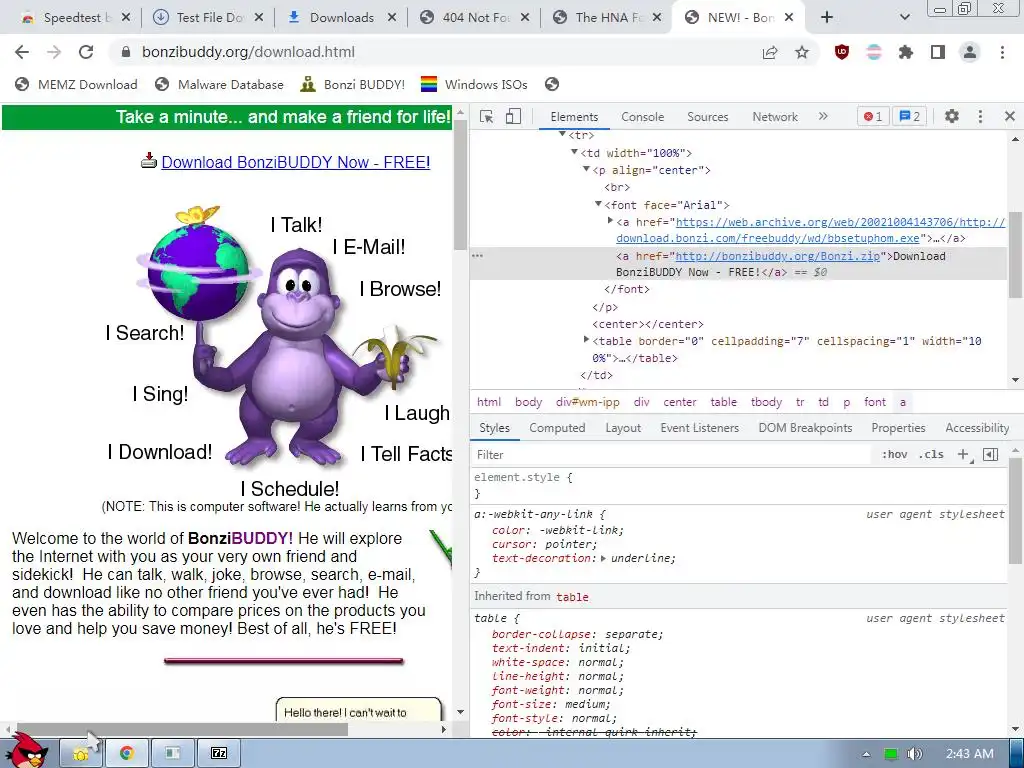
Task: Collapse the p align="center" node
Action: (x=586, y=169)
